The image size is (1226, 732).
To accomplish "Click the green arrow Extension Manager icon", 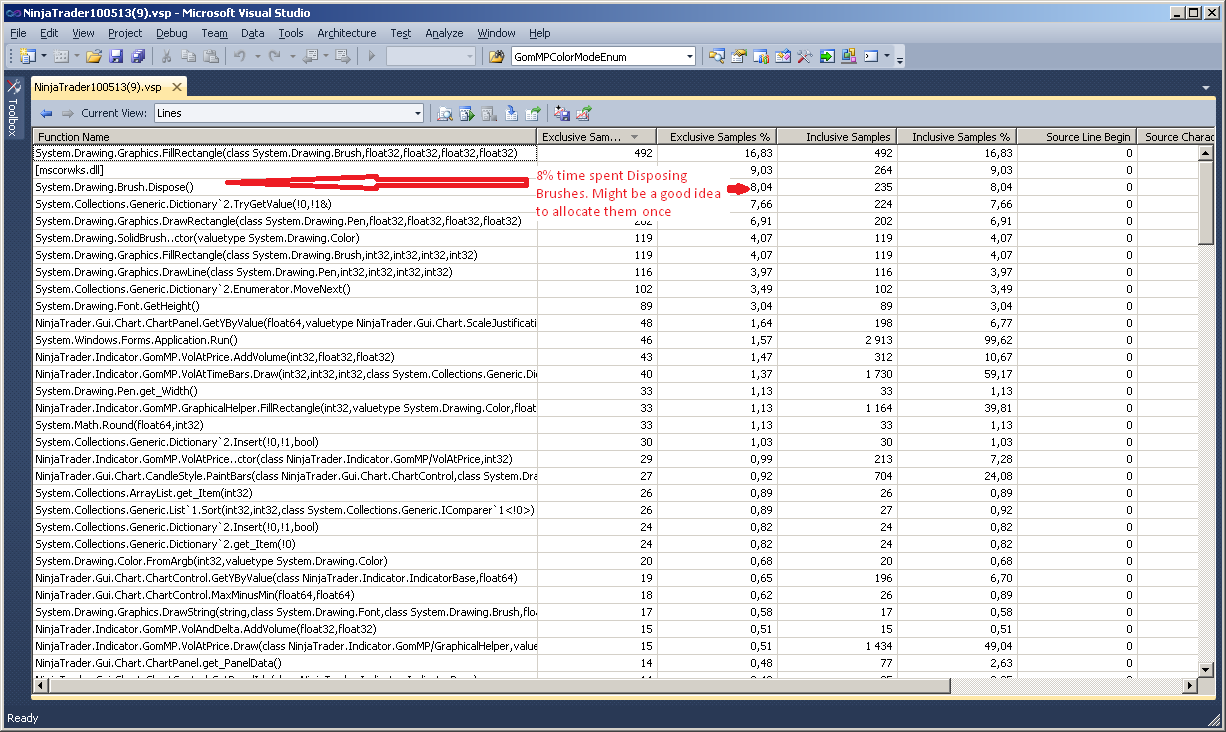I will pyautogui.click(x=827, y=56).
